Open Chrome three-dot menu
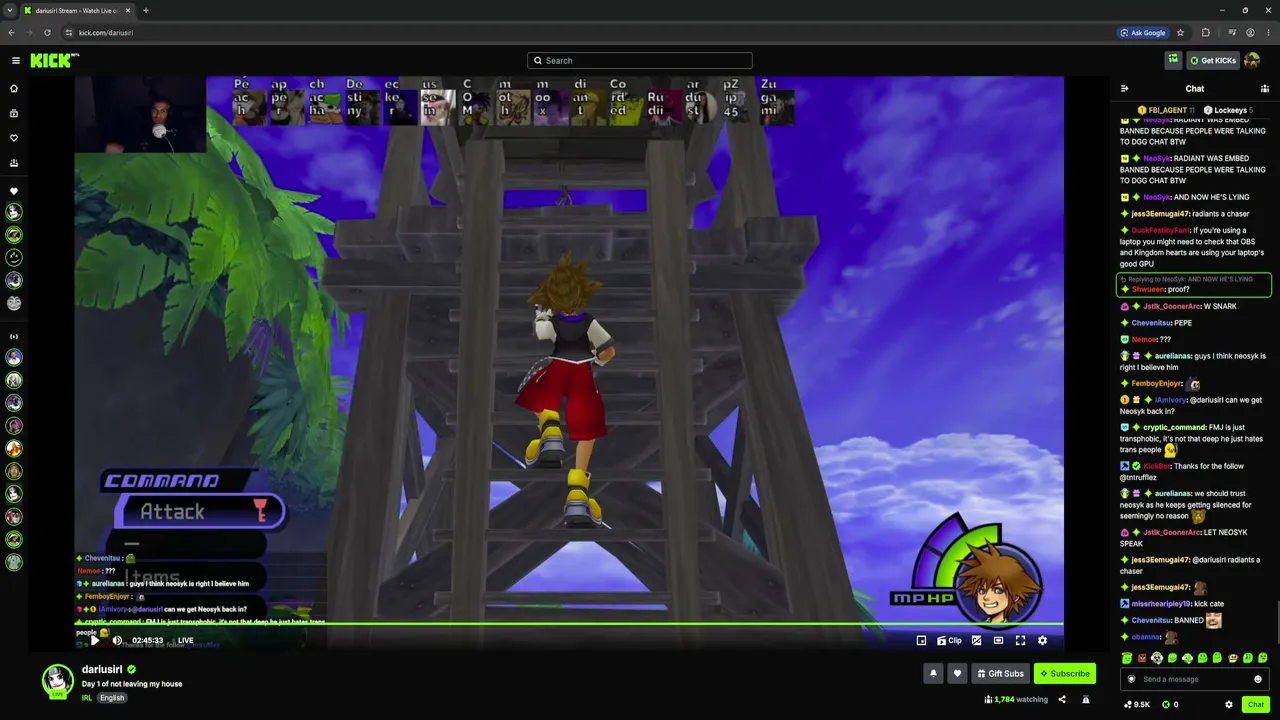The height and width of the screenshot is (720, 1280). (1268, 33)
